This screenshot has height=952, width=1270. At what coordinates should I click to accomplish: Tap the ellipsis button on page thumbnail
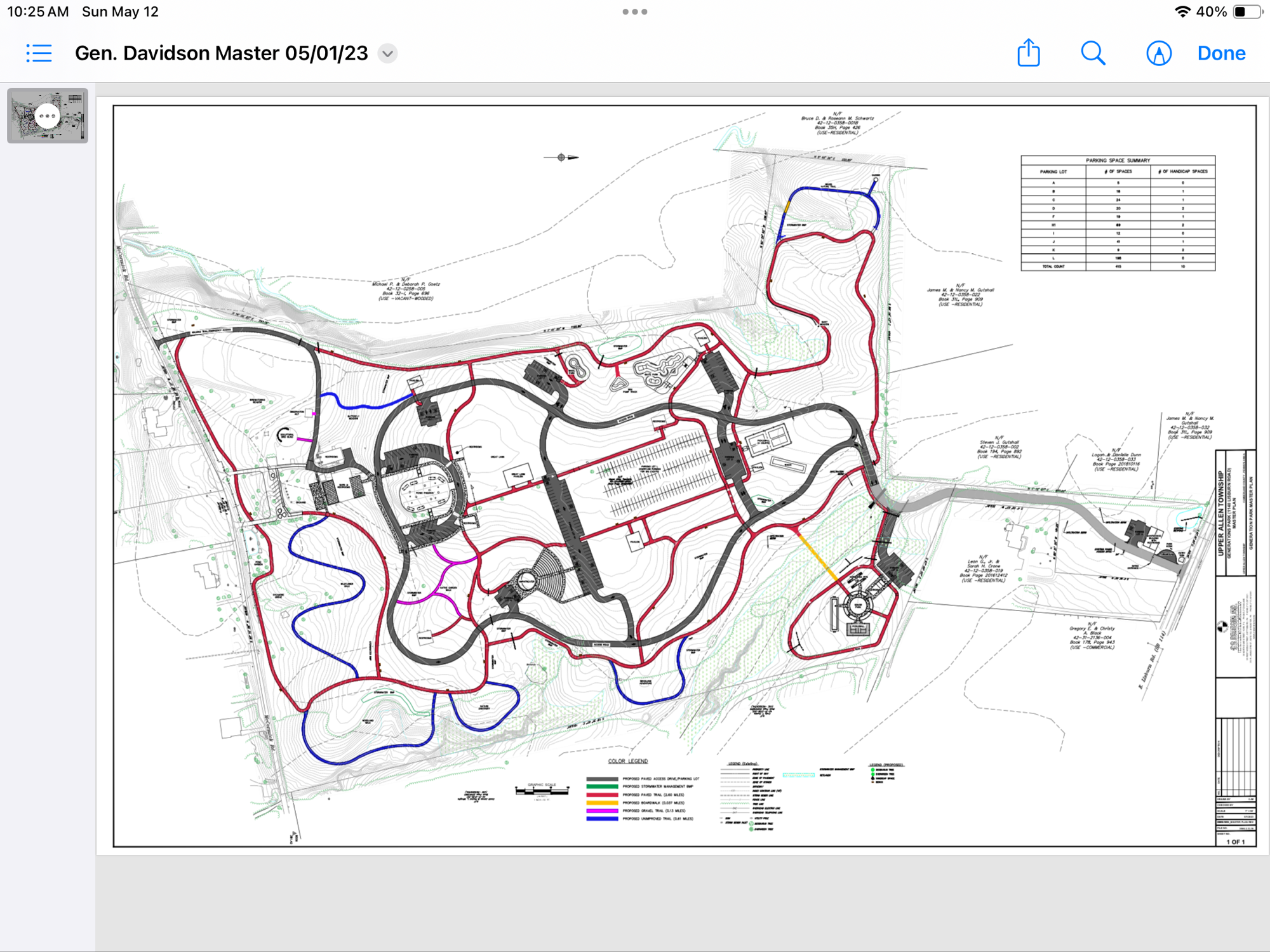(48, 116)
